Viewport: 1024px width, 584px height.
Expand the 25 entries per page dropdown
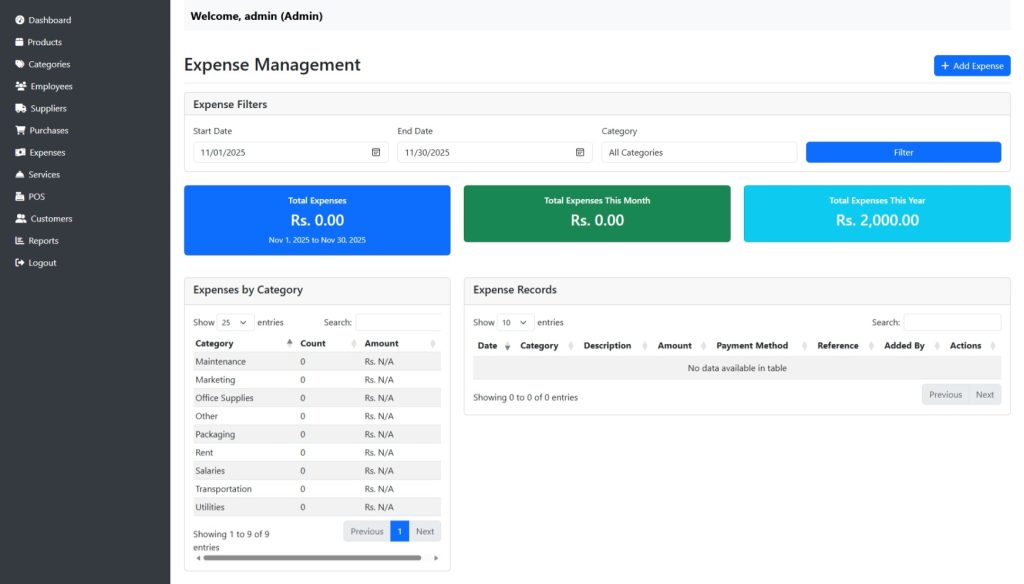pos(235,323)
